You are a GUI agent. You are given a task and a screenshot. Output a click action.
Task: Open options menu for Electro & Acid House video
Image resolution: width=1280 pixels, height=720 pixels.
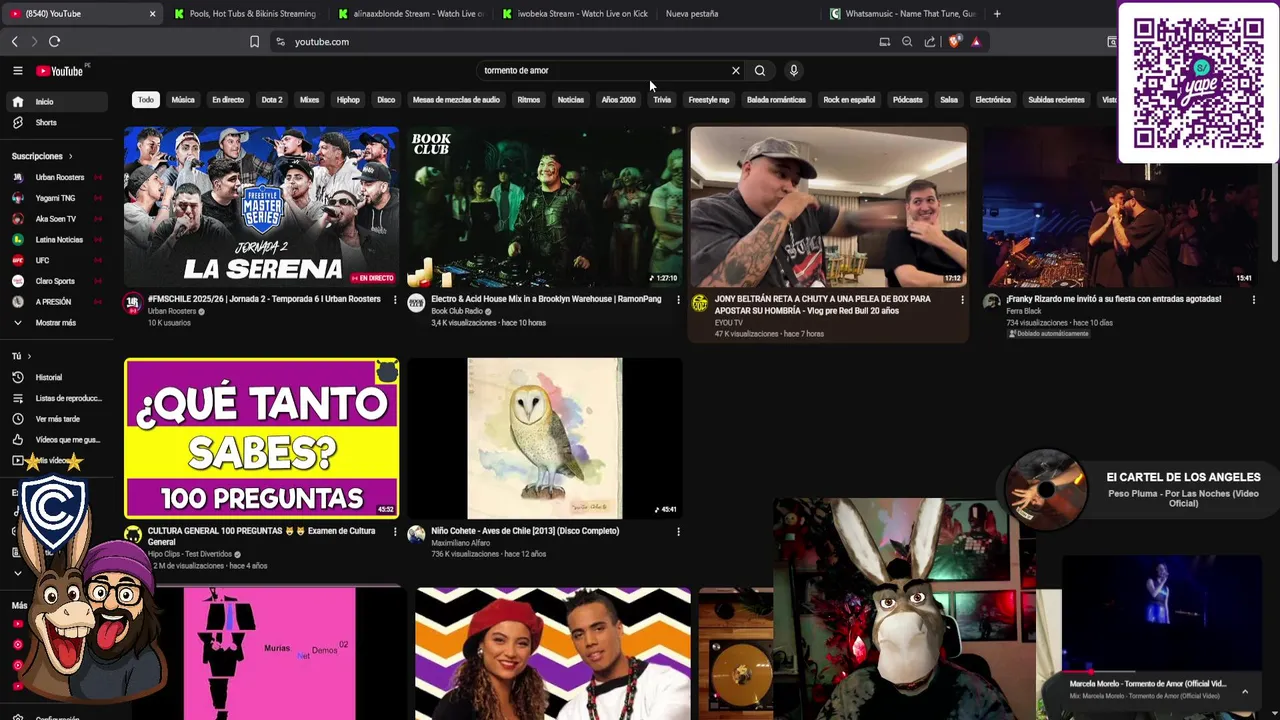679,299
